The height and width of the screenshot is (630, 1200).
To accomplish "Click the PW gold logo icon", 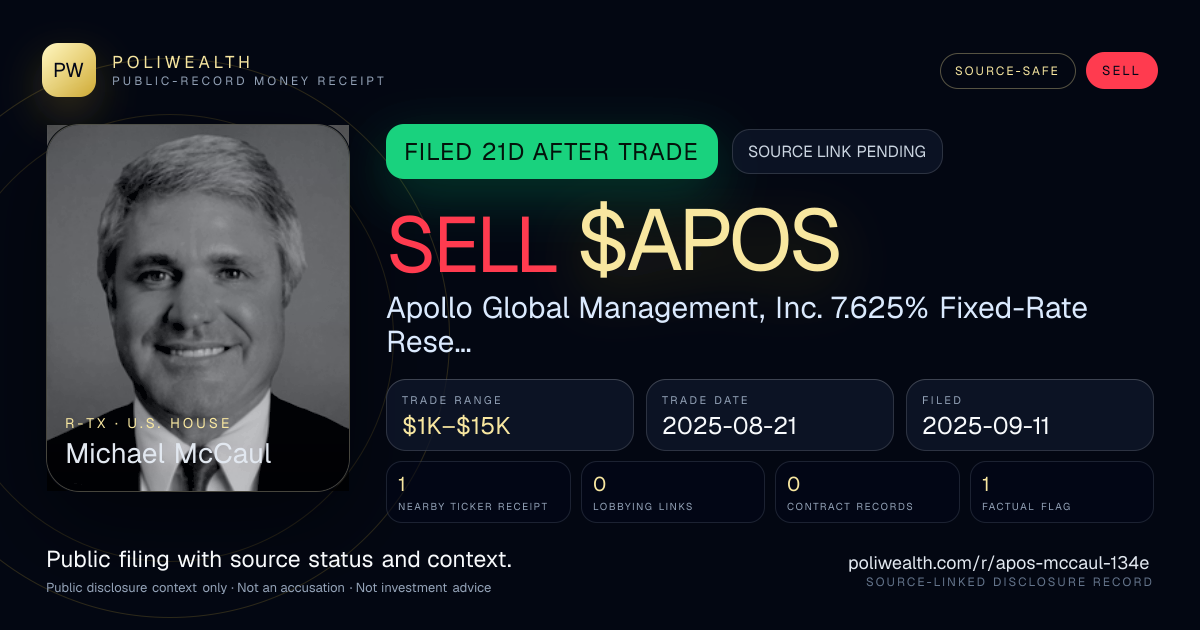I will pos(69,70).
